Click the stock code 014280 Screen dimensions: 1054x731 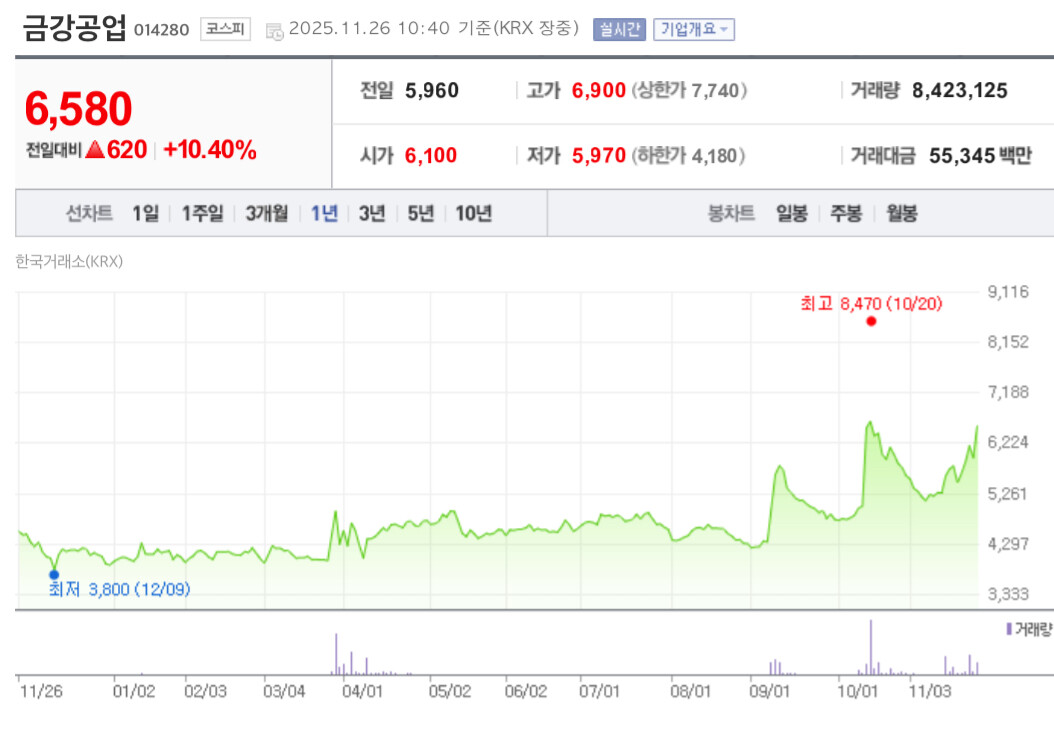[x=161, y=30]
